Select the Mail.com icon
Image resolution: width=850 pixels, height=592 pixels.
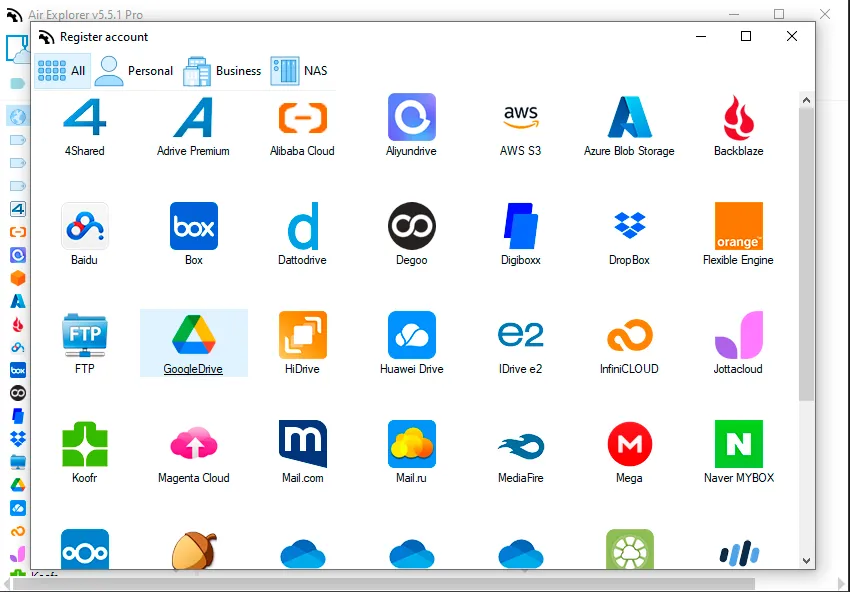click(302, 444)
